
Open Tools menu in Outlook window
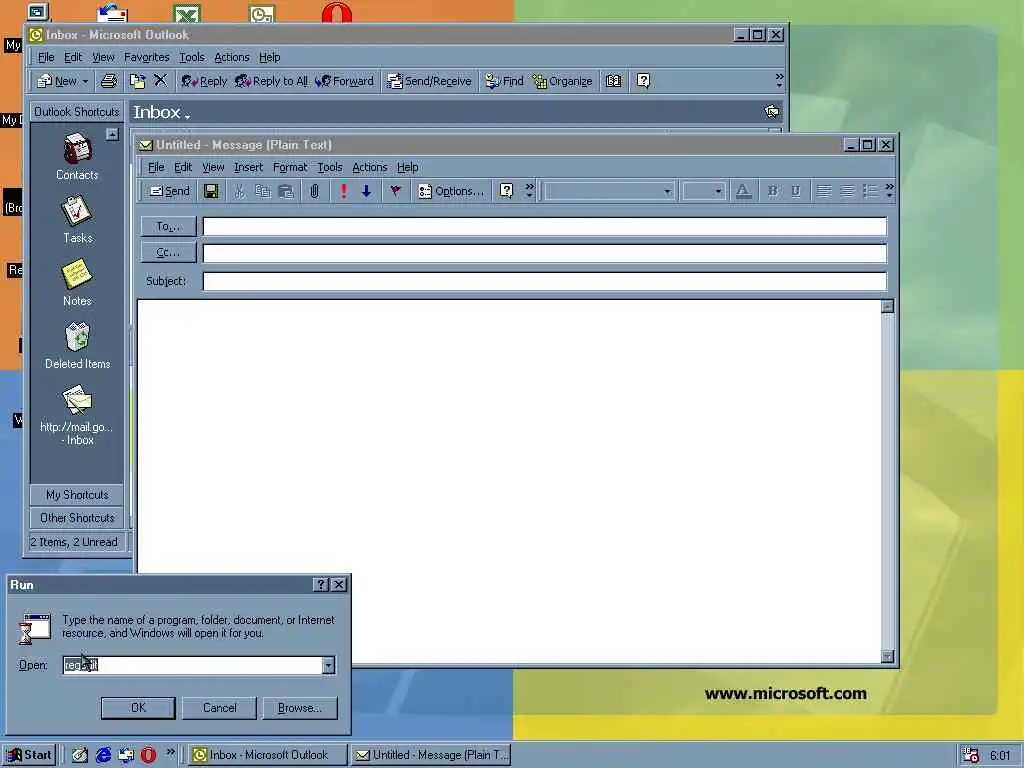(x=191, y=57)
